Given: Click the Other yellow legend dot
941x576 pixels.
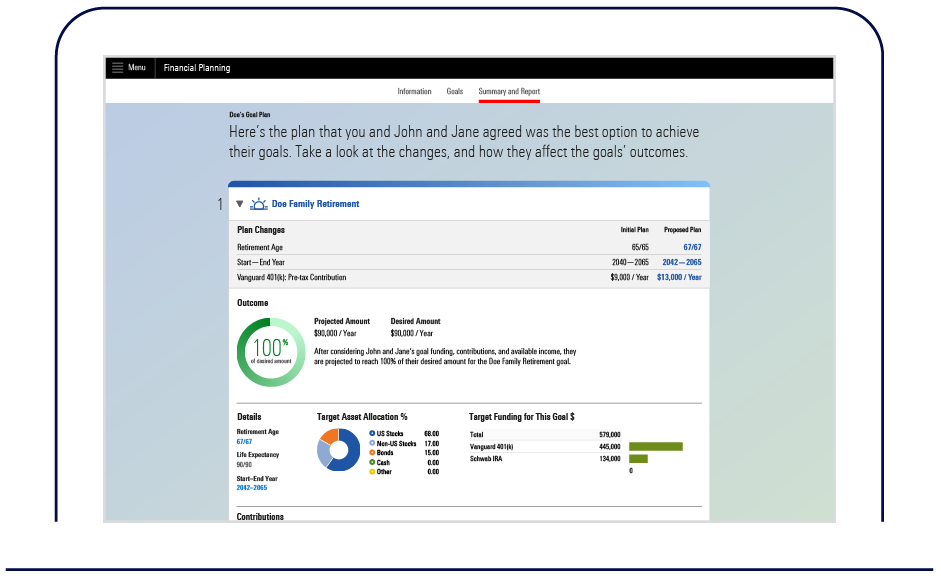Looking at the screenshot, I should pyautogui.click(x=373, y=472).
